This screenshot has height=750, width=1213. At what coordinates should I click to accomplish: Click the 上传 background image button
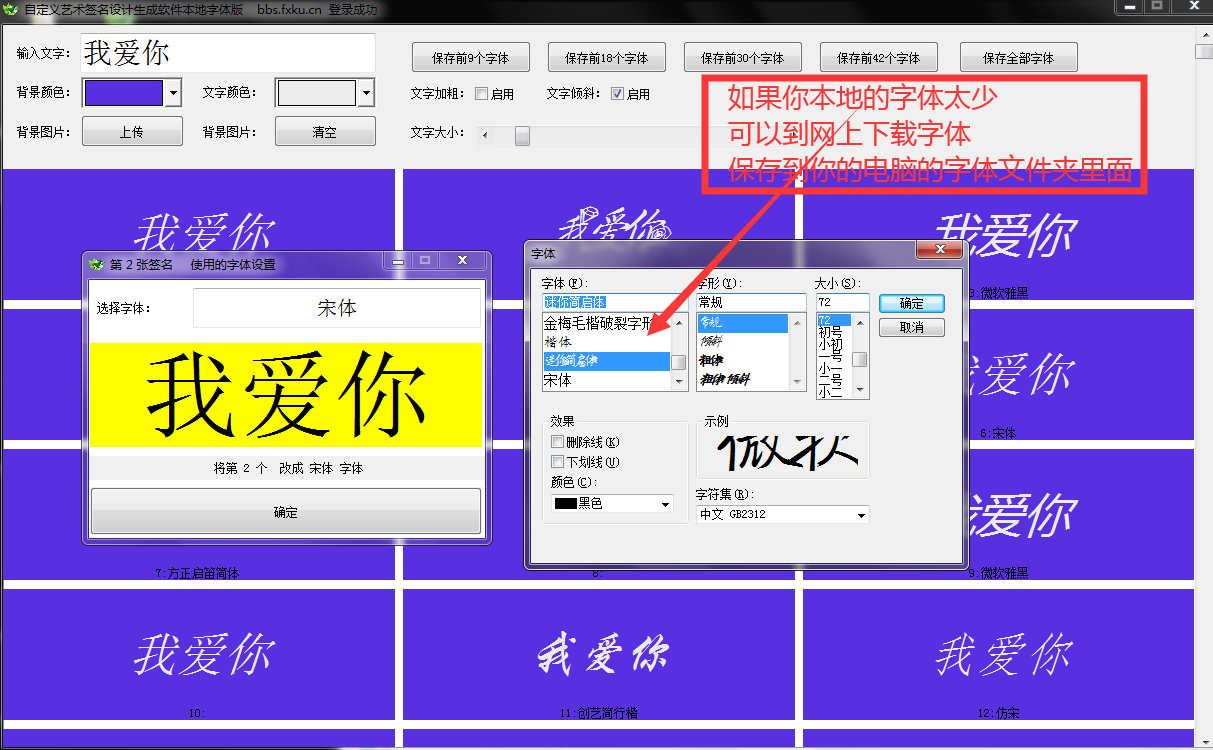click(x=132, y=131)
